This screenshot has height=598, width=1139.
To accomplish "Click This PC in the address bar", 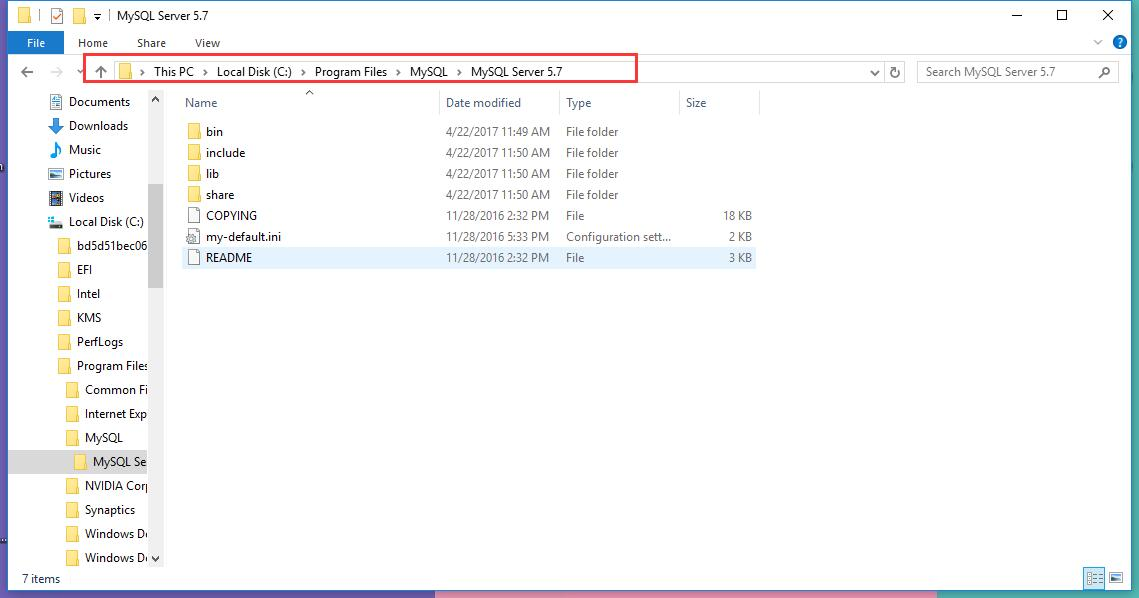I will (174, 72).
